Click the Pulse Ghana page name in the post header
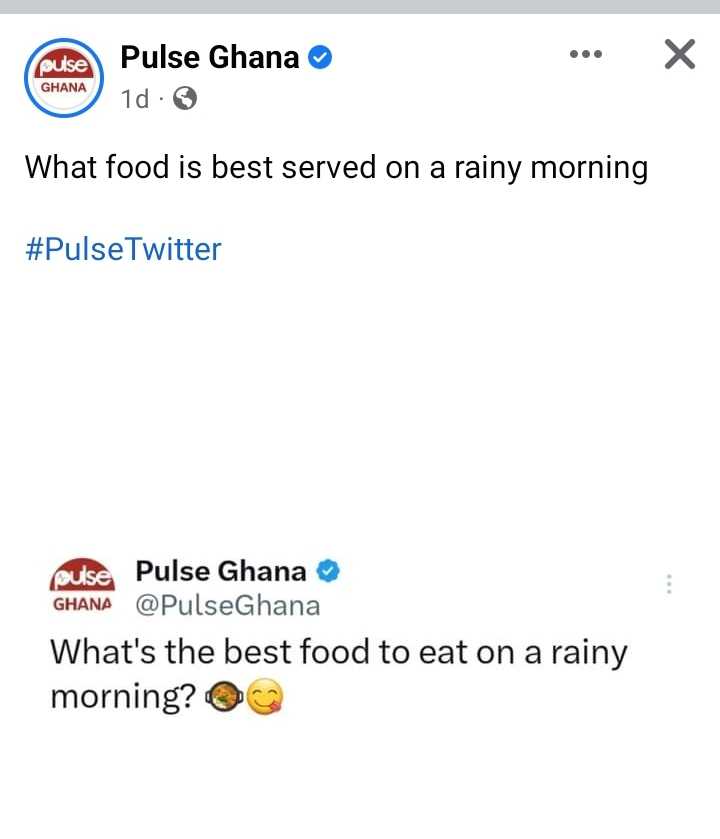Screen dimensions: 720x839 click(x=209, y=58)
